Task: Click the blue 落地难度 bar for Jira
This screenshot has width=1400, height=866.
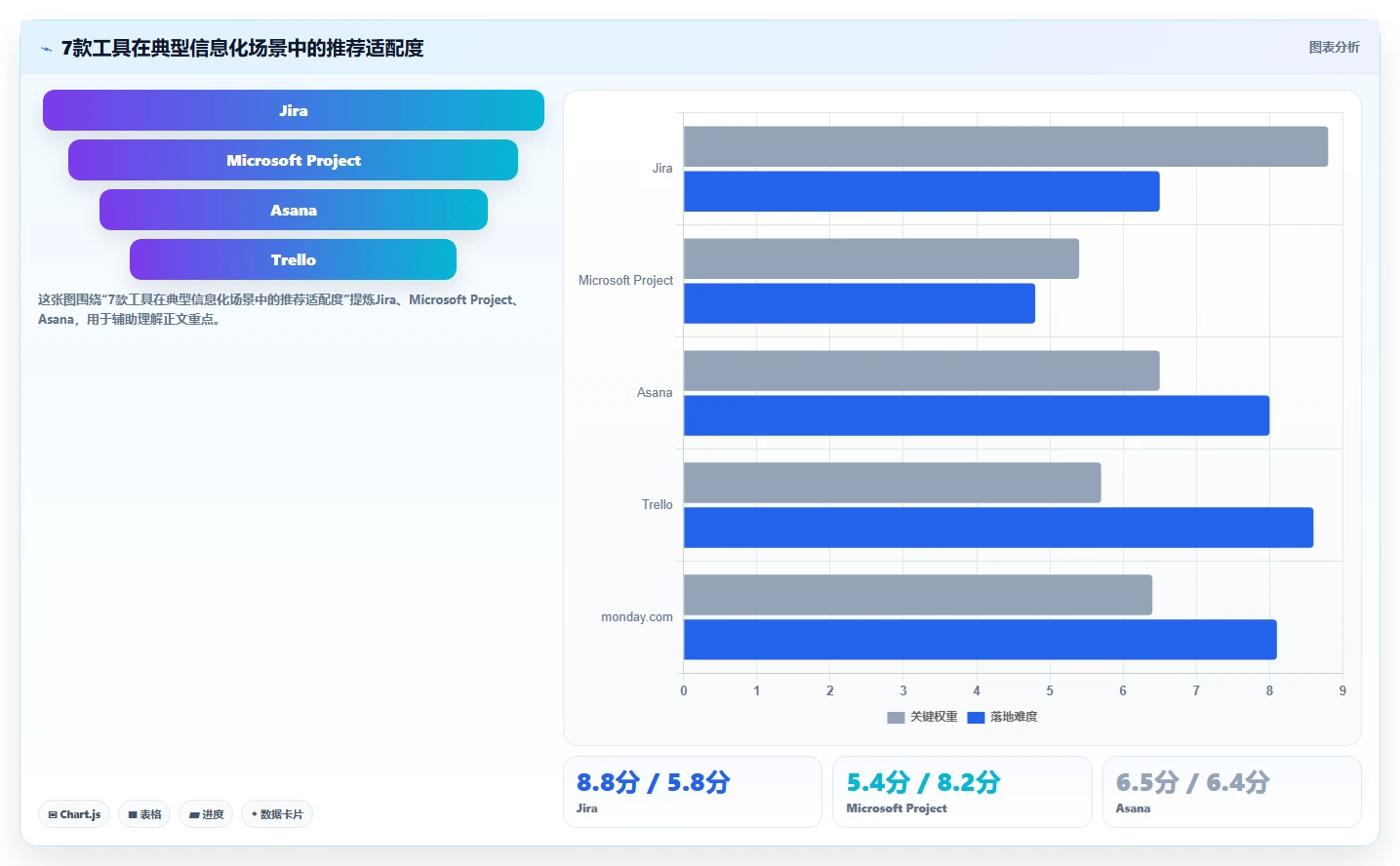Action: coord(922,191)
